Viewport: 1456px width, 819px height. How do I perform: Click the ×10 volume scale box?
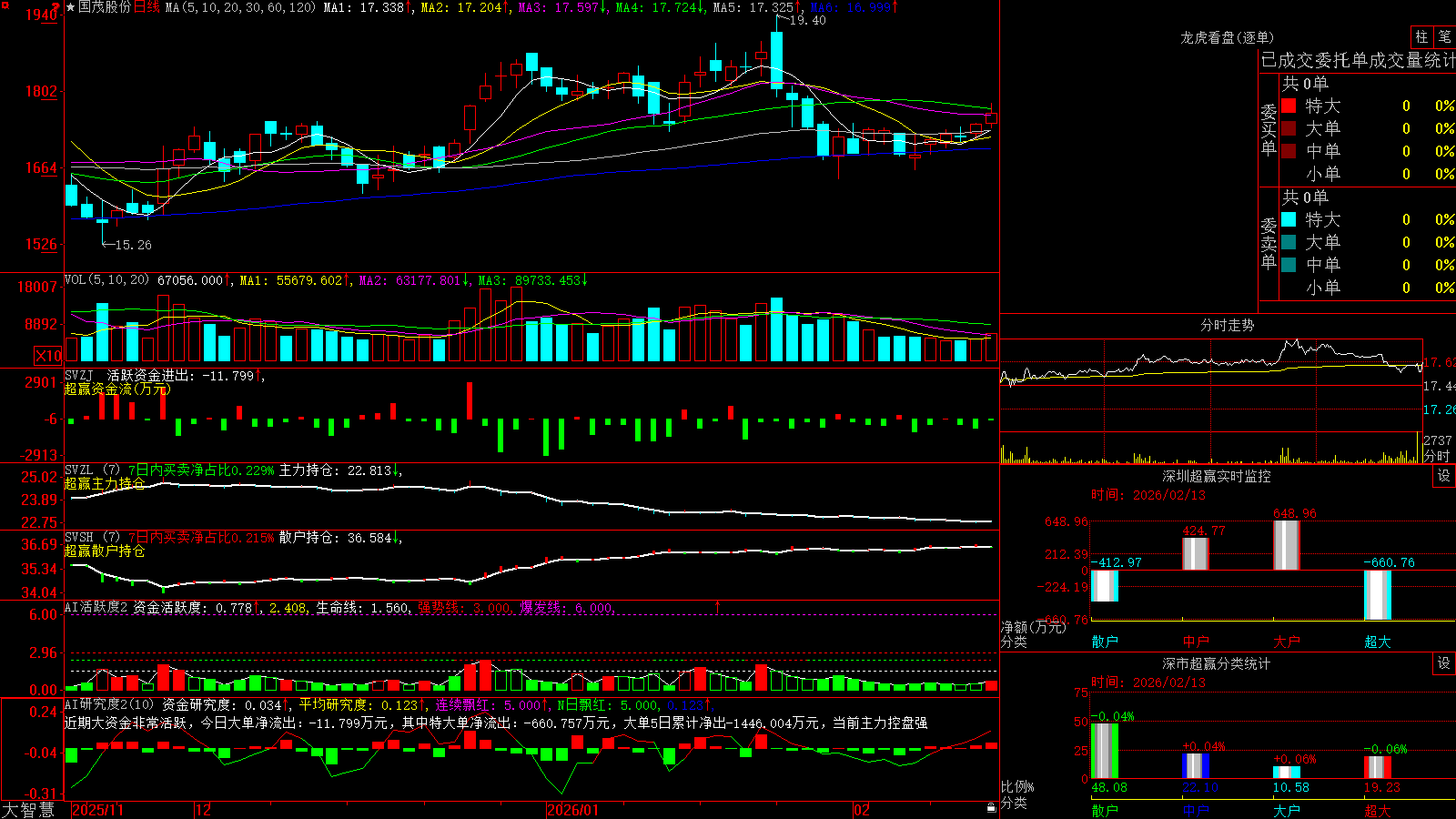48,356
